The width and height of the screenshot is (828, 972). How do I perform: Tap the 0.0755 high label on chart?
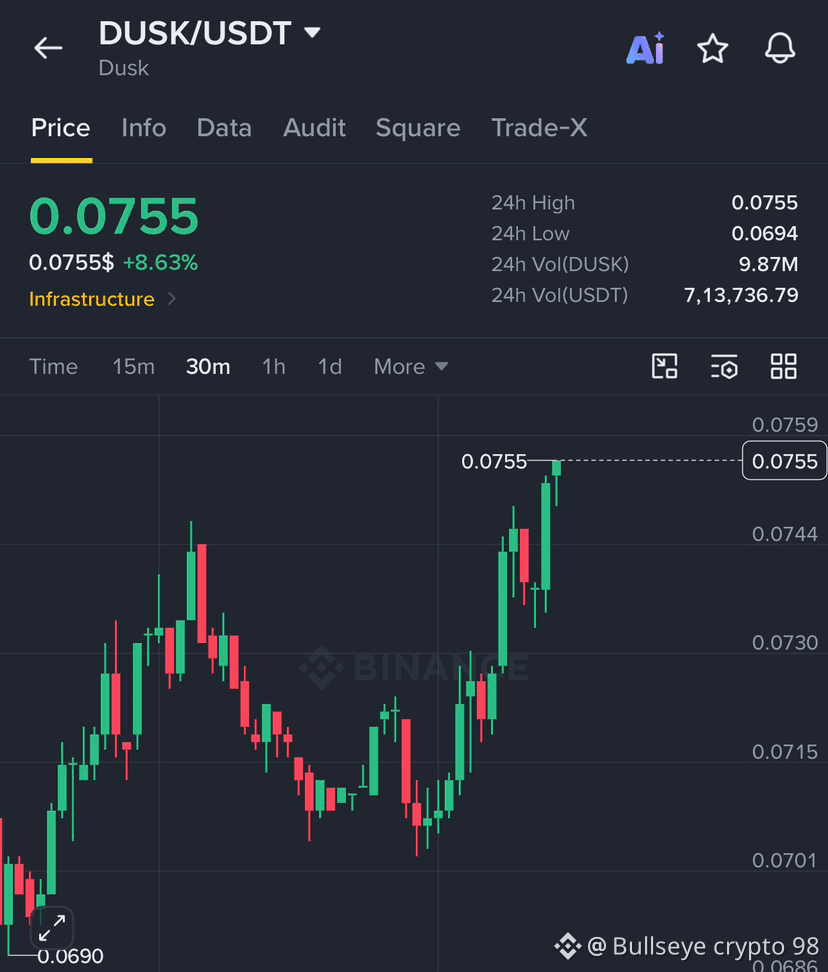(x=494, y=461)
